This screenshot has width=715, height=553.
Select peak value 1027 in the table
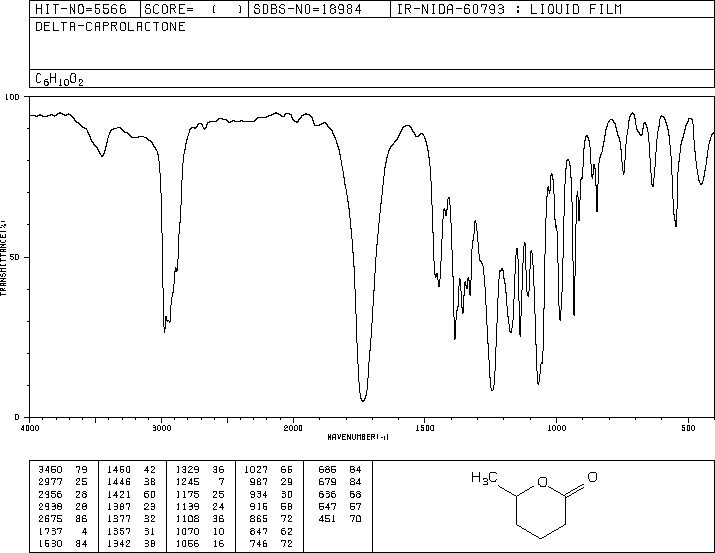[256, 470]
